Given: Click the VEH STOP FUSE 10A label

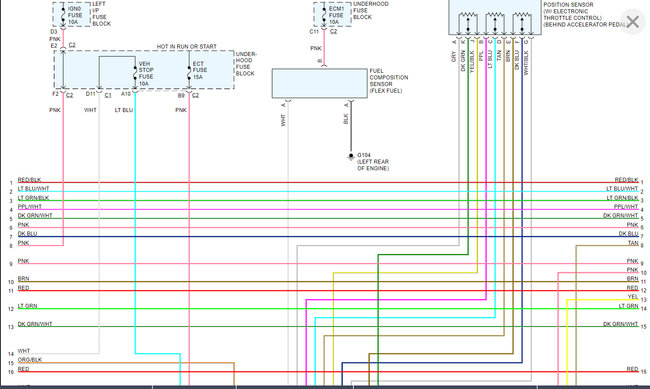Looking at the screenshot, I should coord(146,73).
